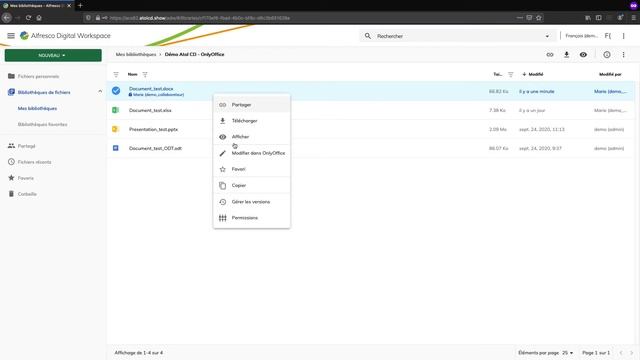This screenshot has width=640, height=360.
Task: Open the top-right app header more menu
Action: tap(623, 36)
